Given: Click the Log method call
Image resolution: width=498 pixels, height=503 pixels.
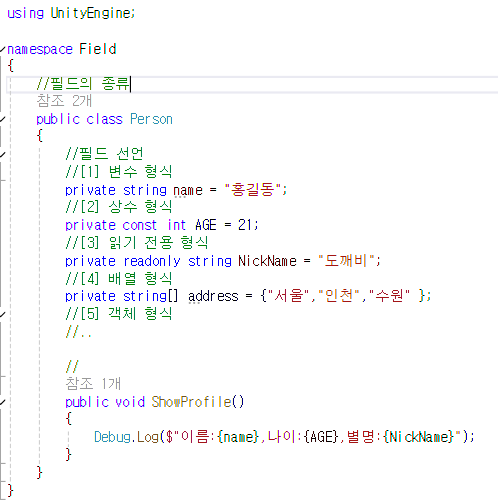Looking at the screenshot, I should tap(147, 437).
